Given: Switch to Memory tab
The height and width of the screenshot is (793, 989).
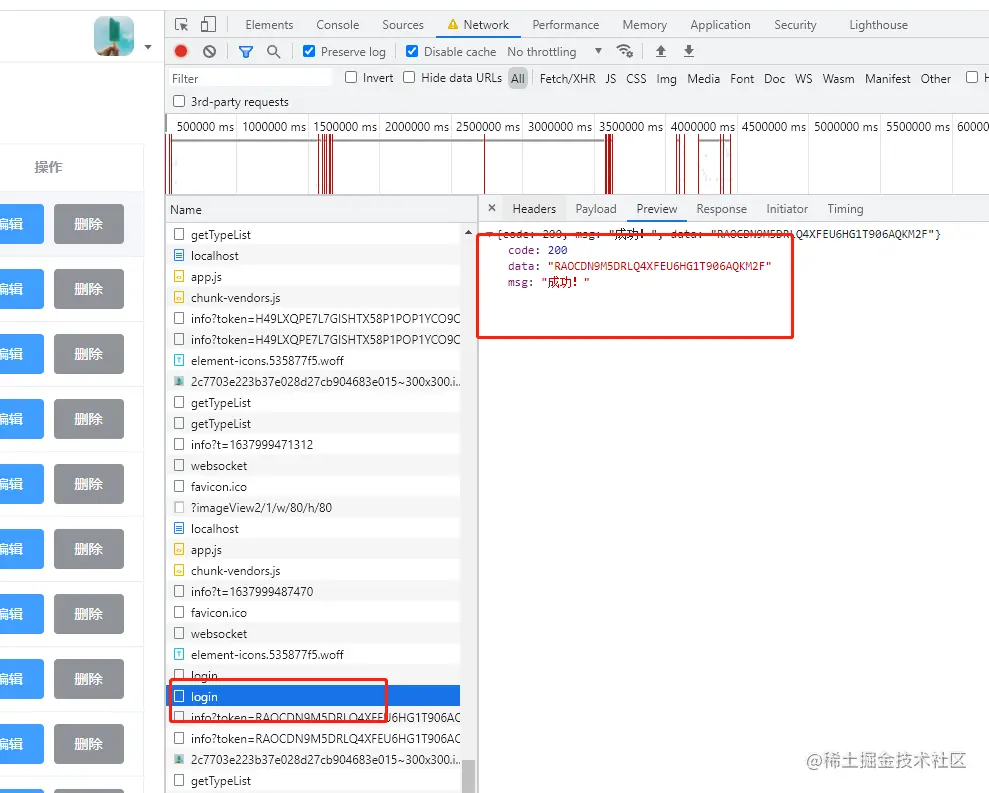Looking at the screenshot, I should point(644,25).
